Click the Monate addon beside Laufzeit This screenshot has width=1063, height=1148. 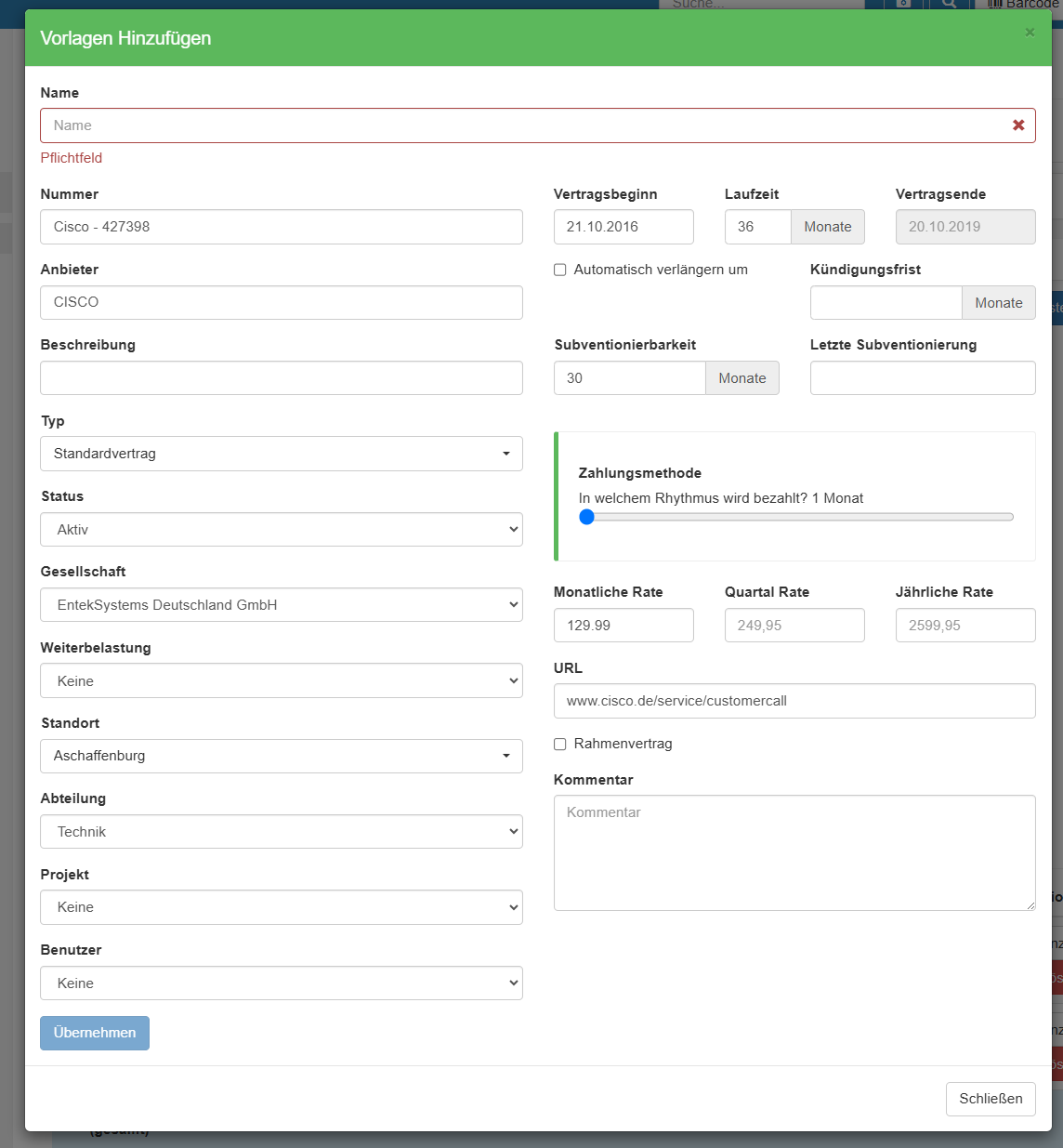[x=828, y=227]
